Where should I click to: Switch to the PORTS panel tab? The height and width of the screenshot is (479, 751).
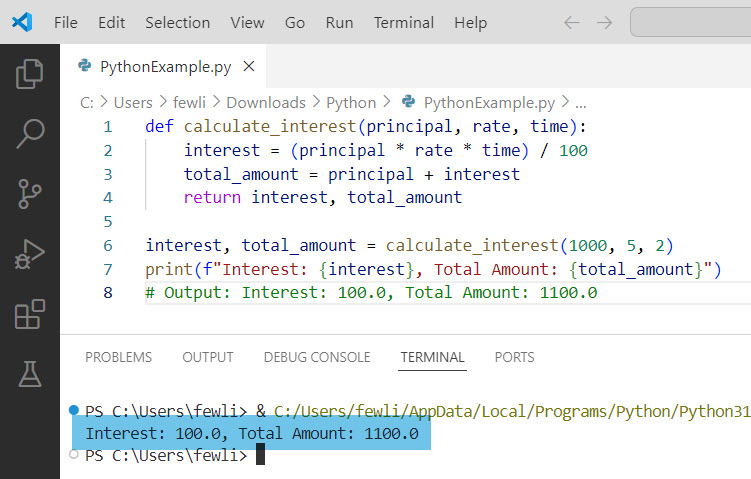pyautogui.click(x=514, y=357)
